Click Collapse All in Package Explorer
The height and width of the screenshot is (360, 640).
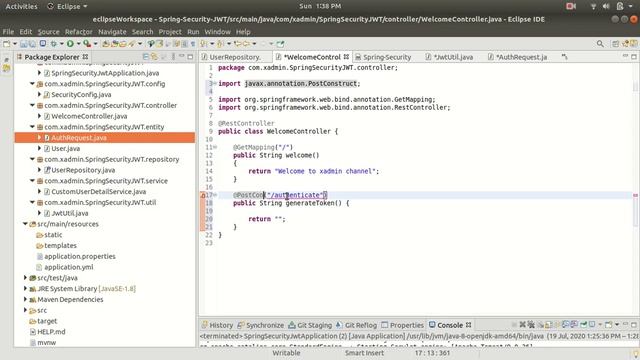click(146, 57)
